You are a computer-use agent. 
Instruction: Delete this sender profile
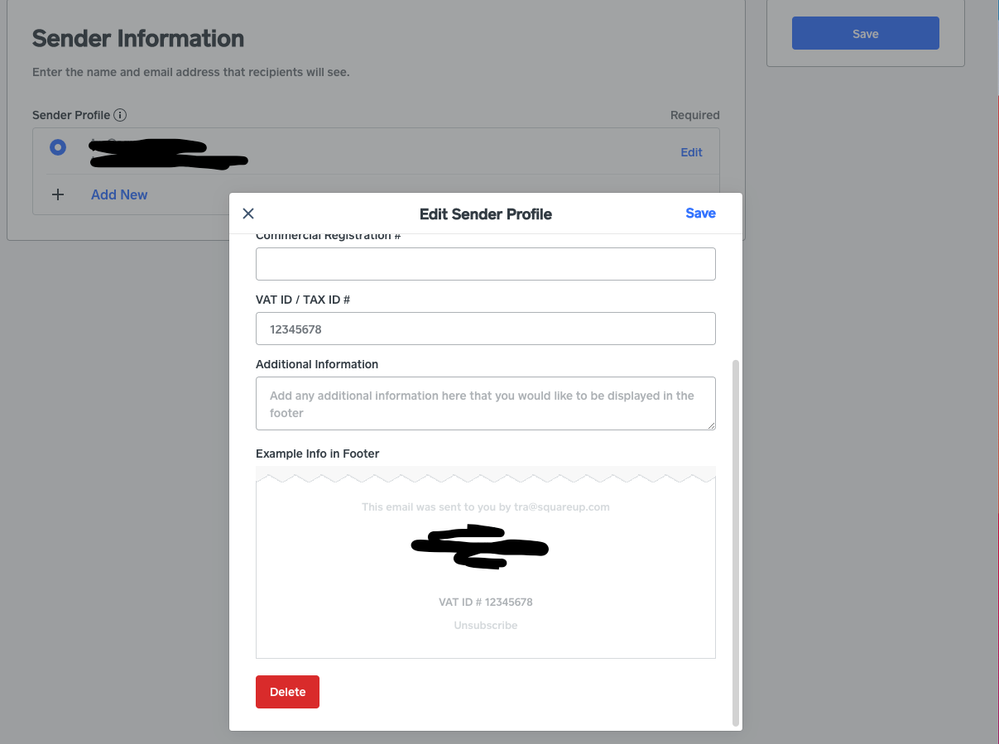coord(287,692)
